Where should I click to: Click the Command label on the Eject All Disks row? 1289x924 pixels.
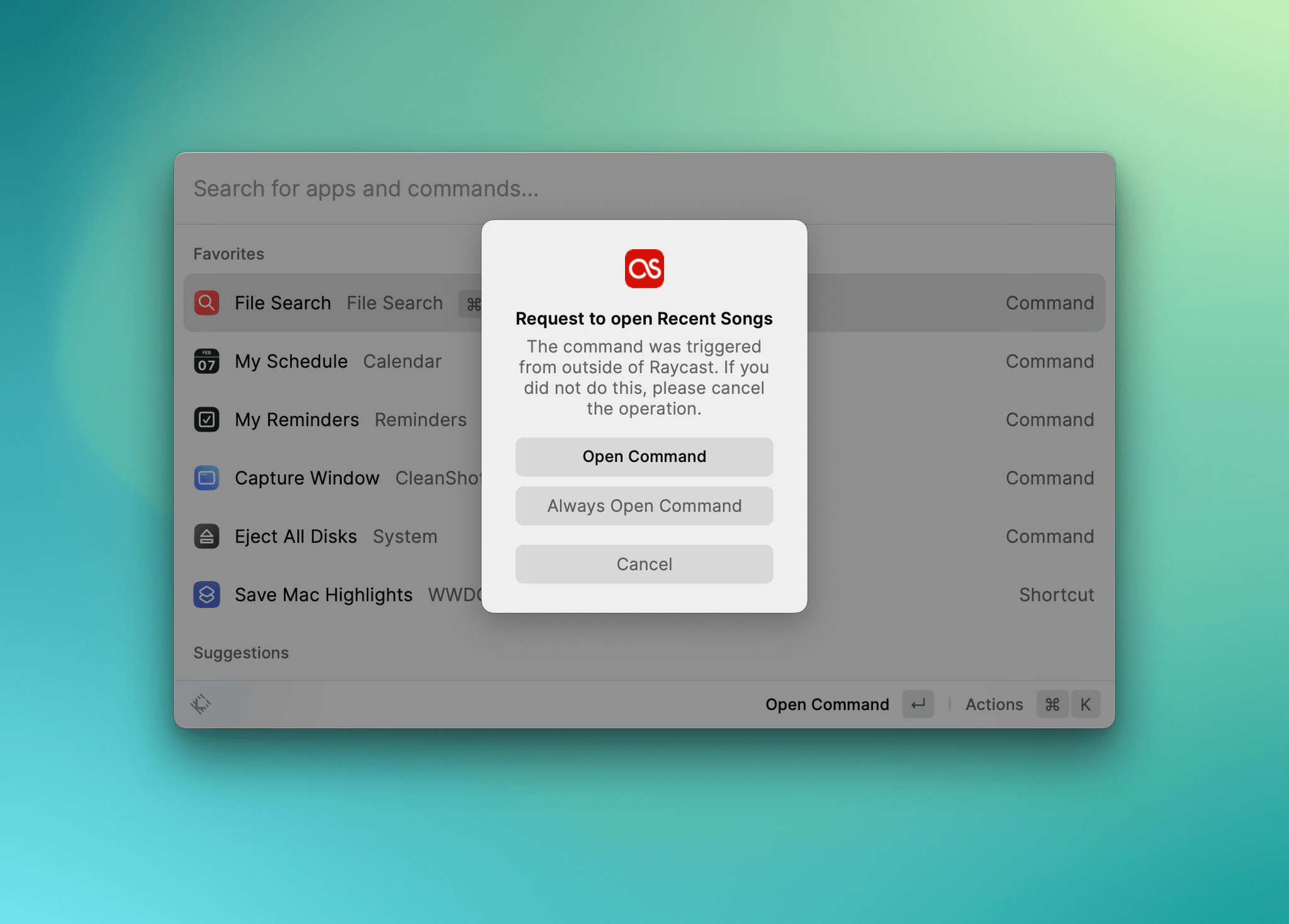pyautogui.click(x=1049, y=536)
